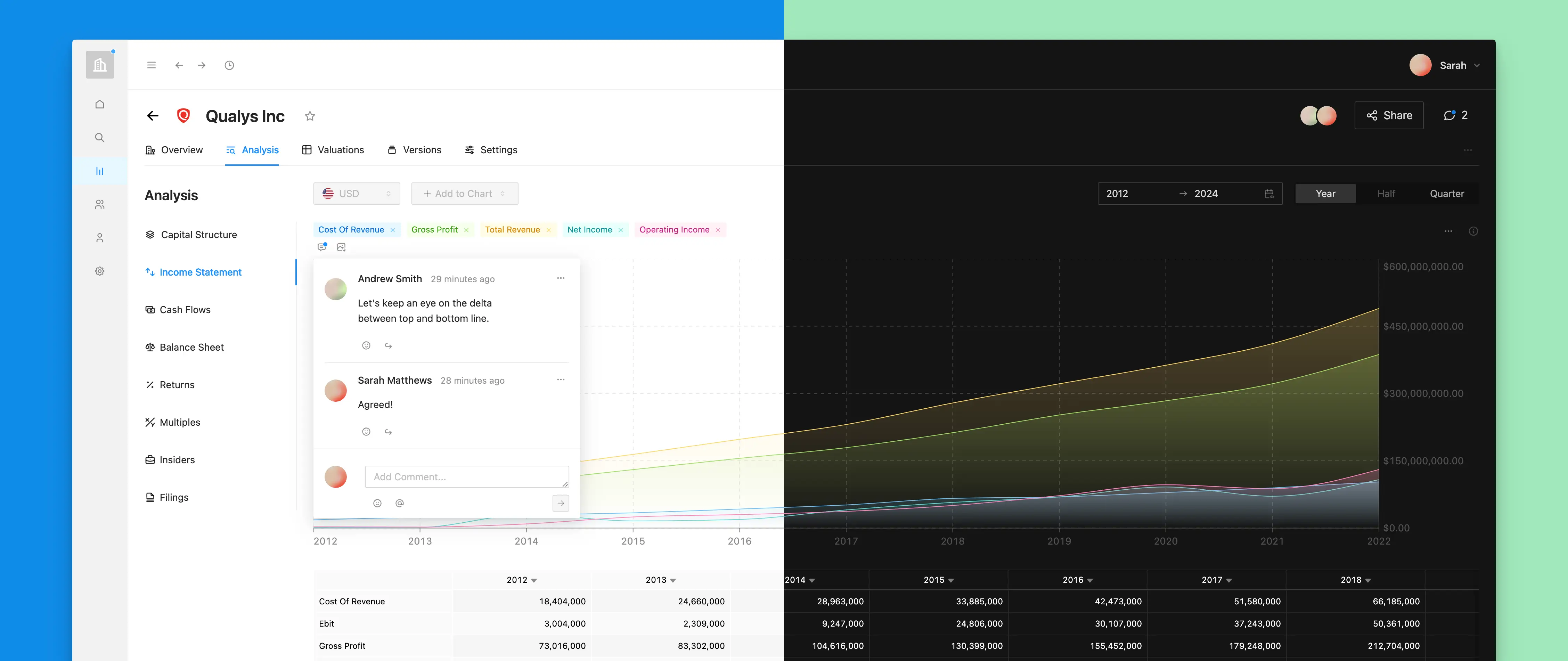Image resolution: width=1568 pixels, height=661 pixels.
Task: Select Year period view
Action: [x=1325, y=194]
